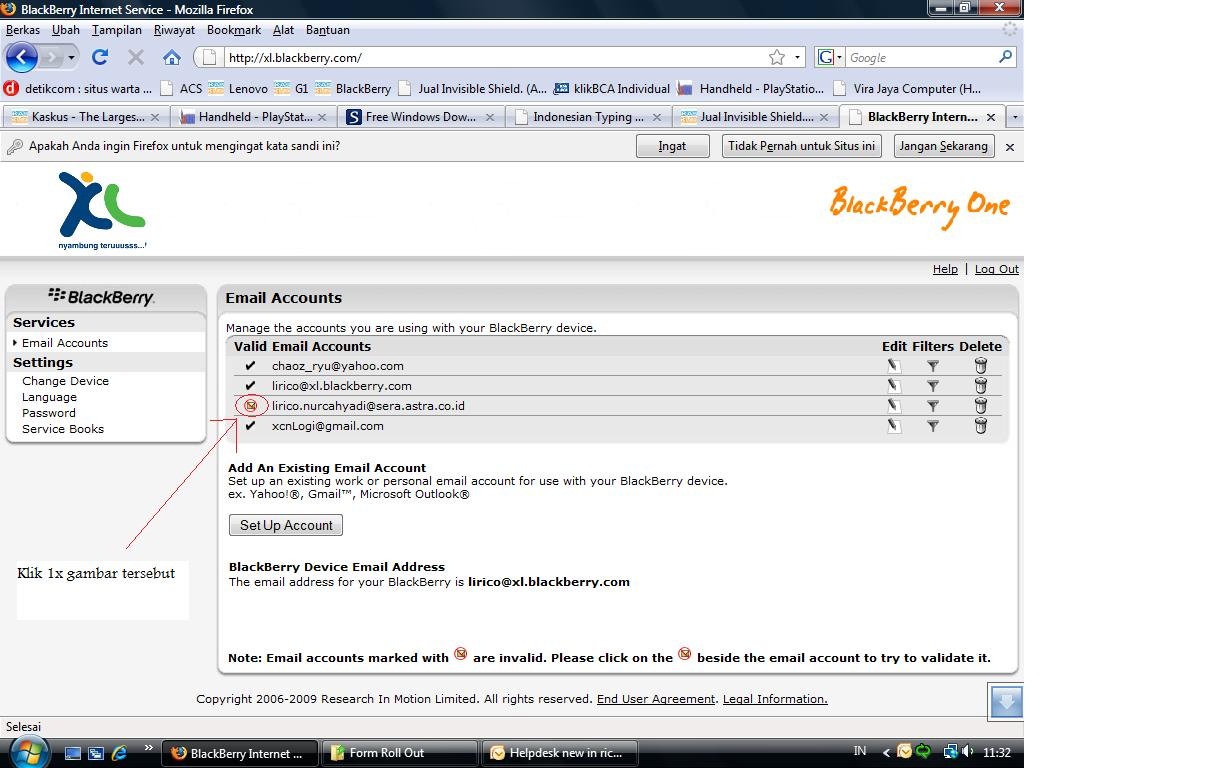Open the End User Agreement link

(x=656, y=699)
